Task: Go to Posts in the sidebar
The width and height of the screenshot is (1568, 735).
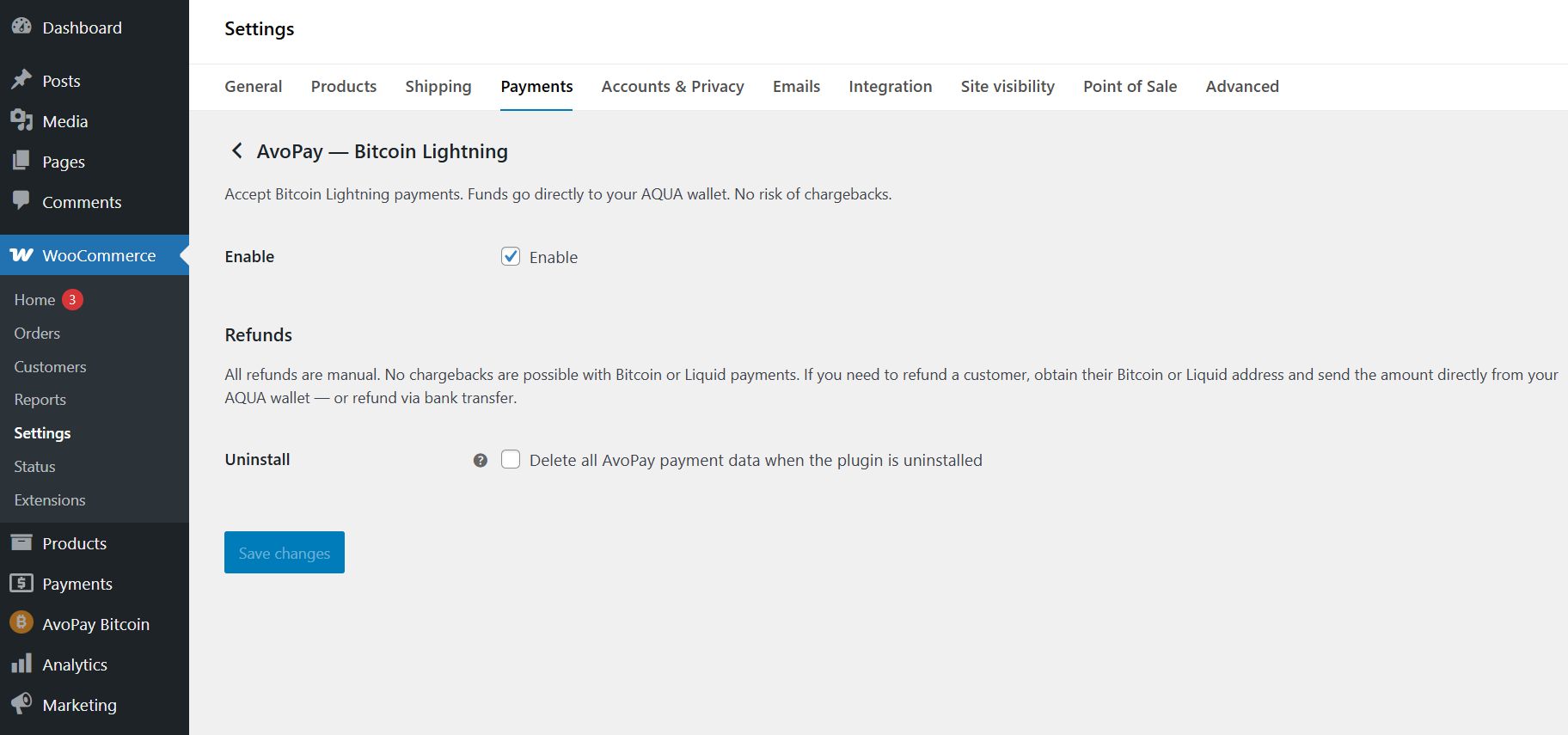Action: click(x=95, y=81)
